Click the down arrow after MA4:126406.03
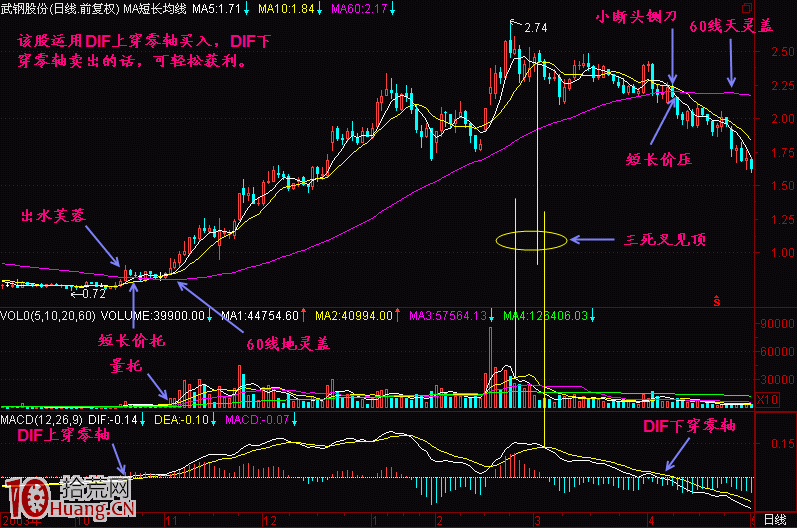 coord(592,316)
